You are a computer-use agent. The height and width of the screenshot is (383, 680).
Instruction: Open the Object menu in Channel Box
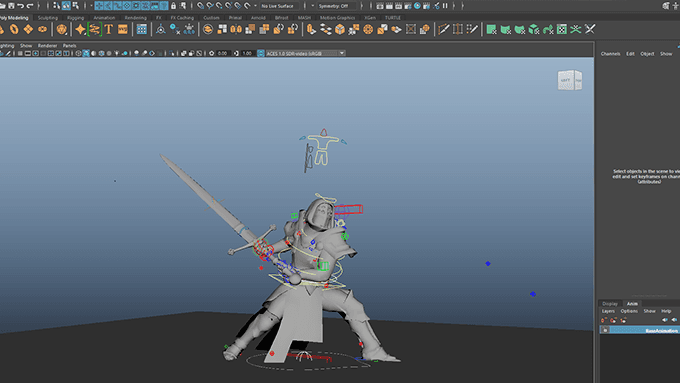647,54
